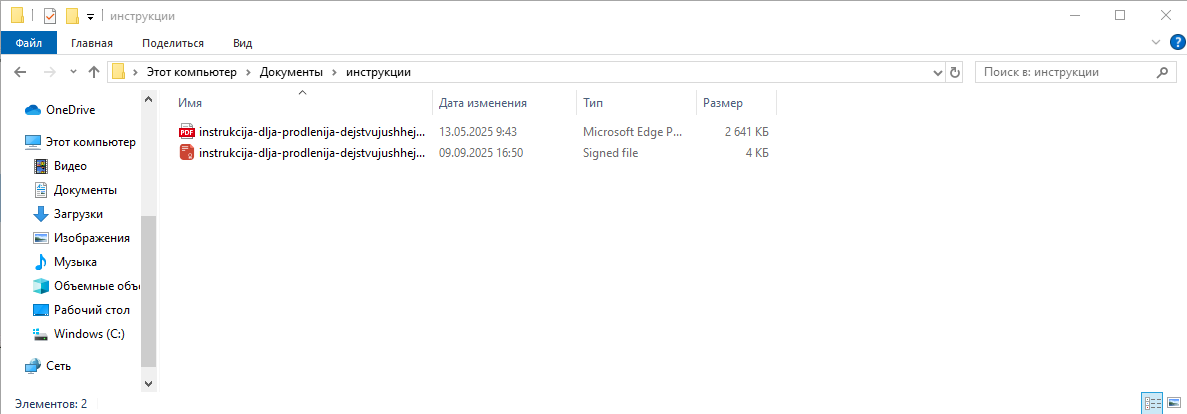Screen dimensions: 1187x414
Task: Refresh the current folder view
Action: pos(955,72)
